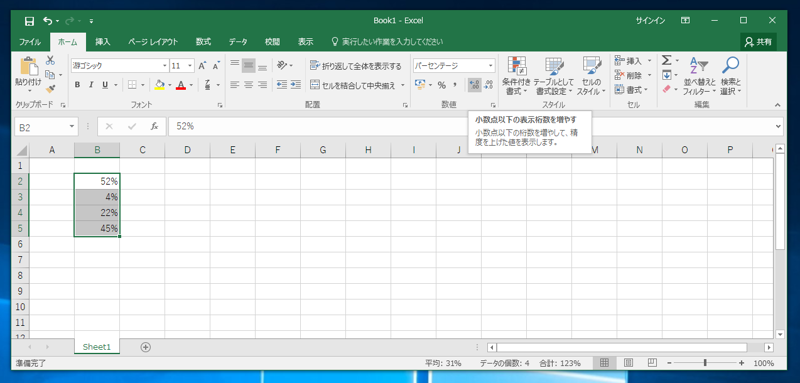Apply the fill color bucket
800x383 pixels.
tap(160, 85)
